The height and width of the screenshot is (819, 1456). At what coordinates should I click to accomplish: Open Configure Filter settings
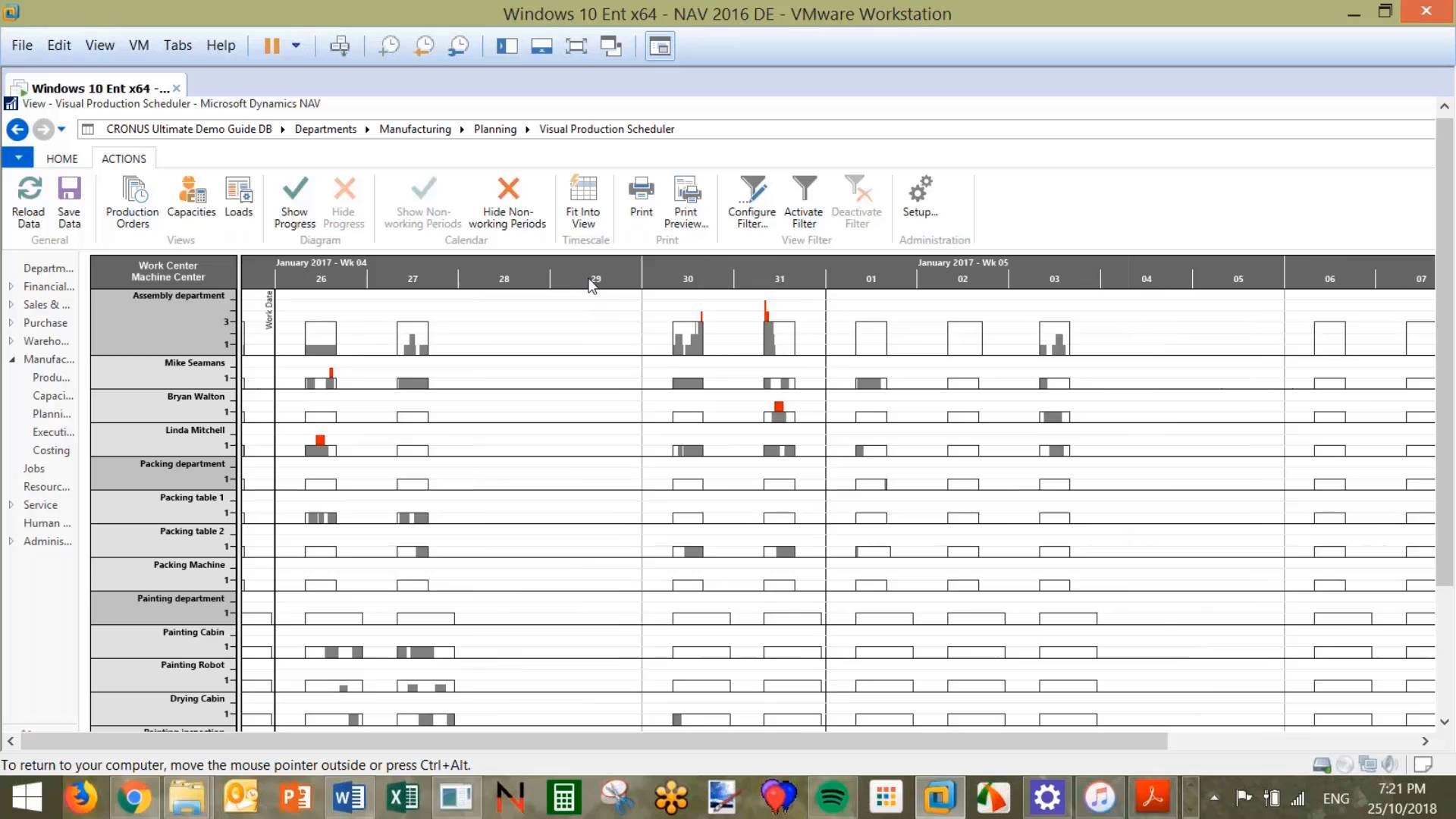(751, 201)
